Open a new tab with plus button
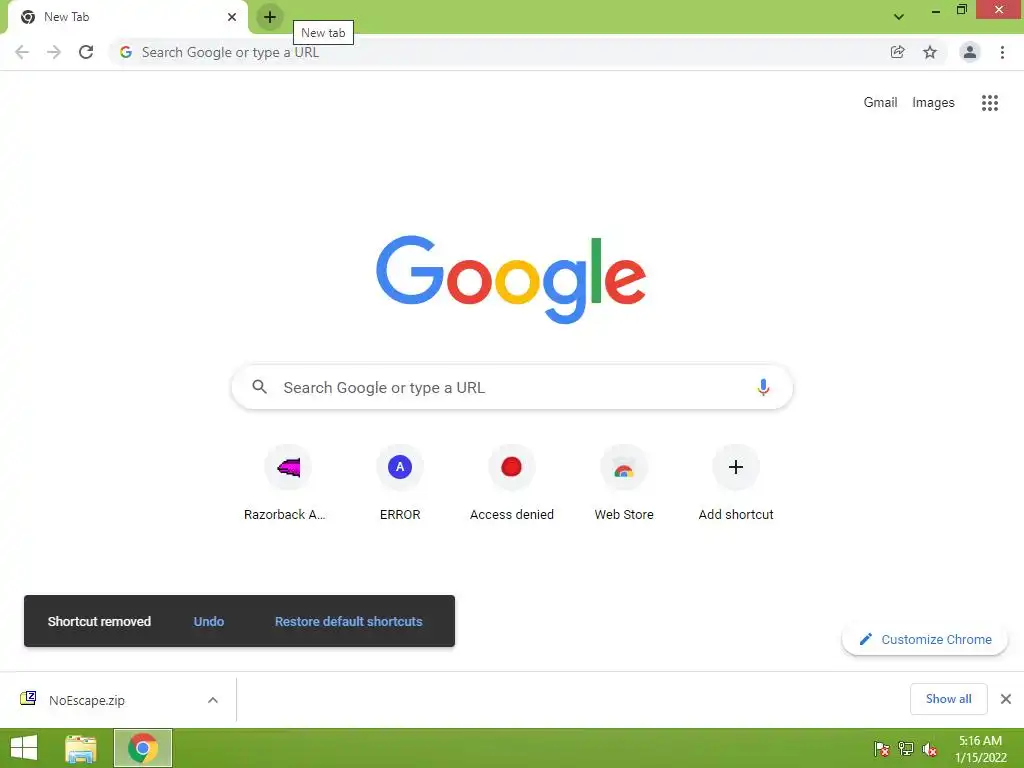1024x768 pixels. pos(270,17)
